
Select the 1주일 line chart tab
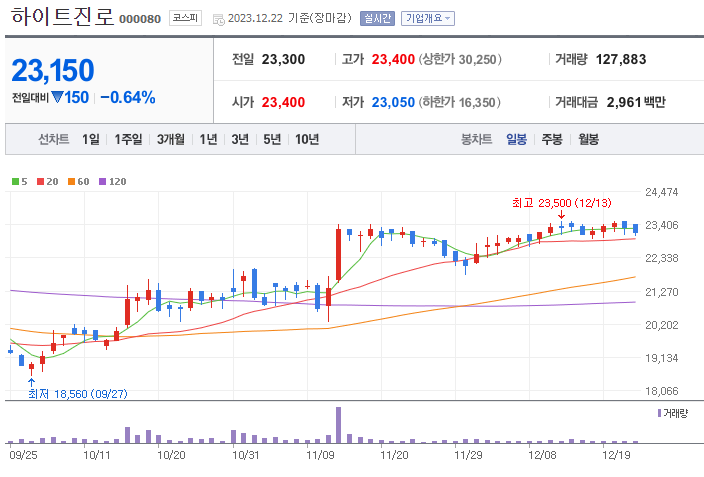tap(128, 139)
